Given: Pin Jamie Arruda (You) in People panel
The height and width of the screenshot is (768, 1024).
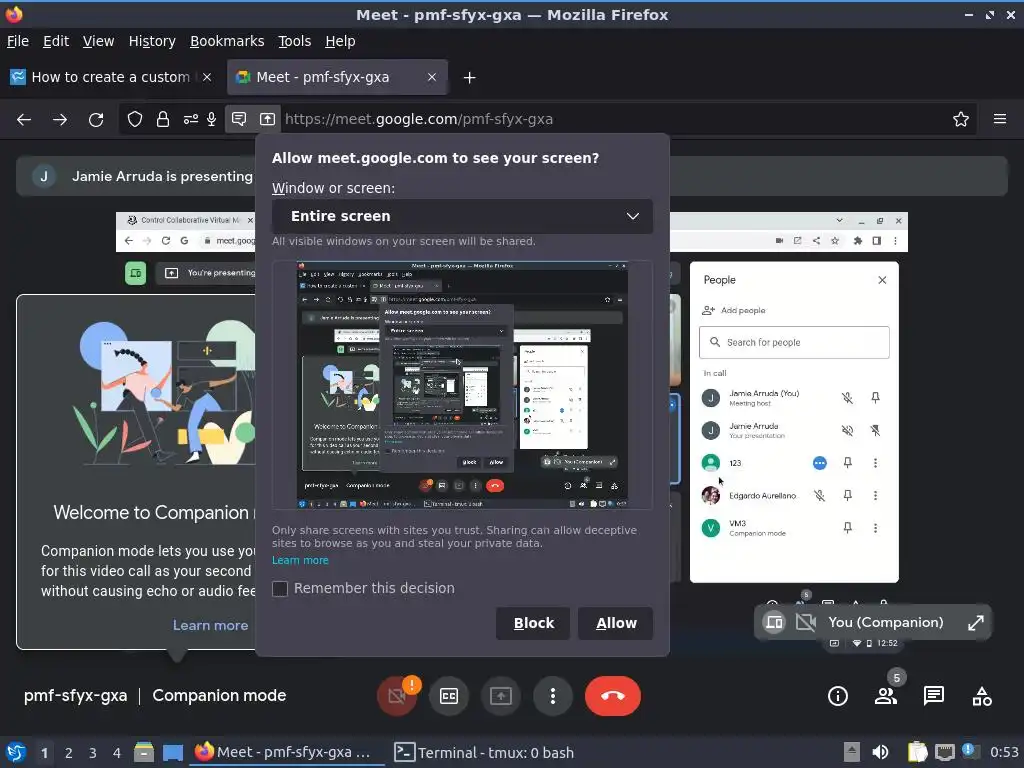Looking at the screenshot, I should point(876,398).
